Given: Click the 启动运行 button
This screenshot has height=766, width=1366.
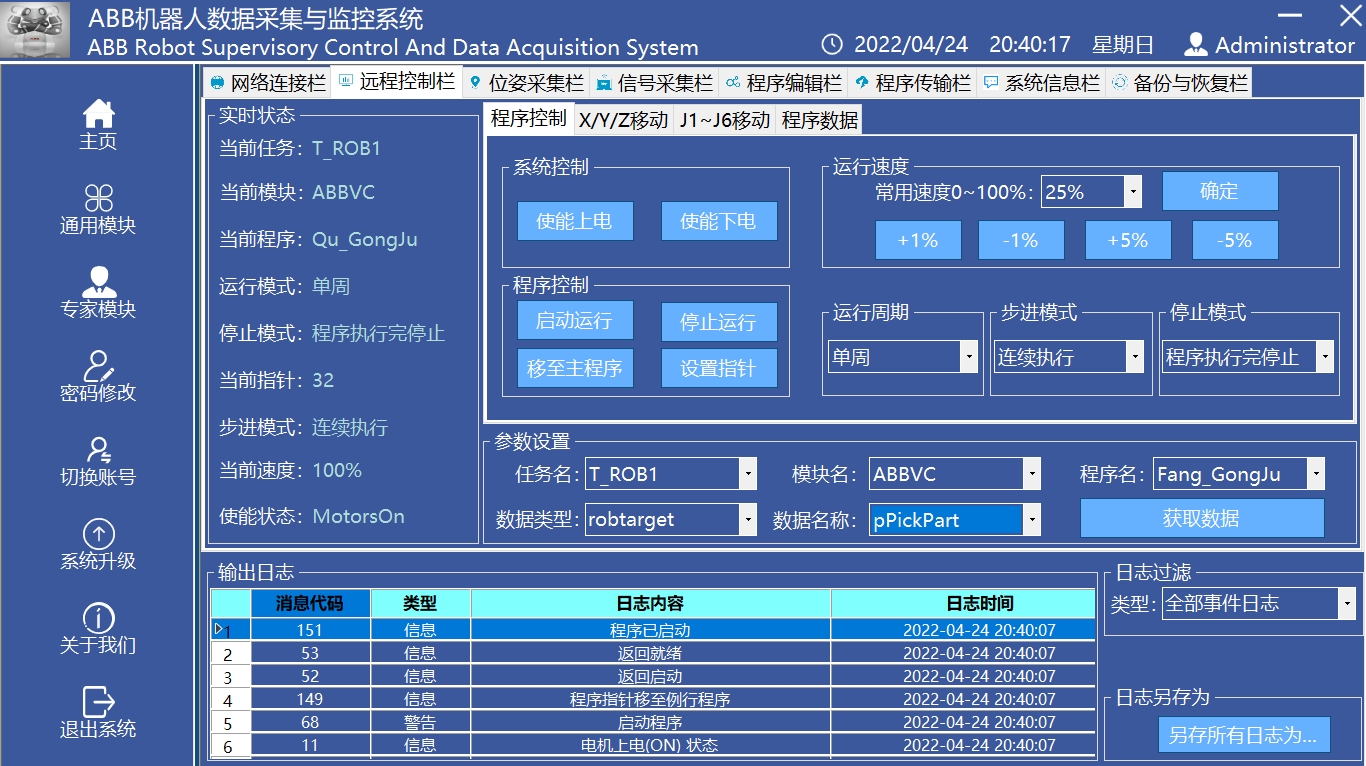Looking at the screenshot, I should [575, 321].
